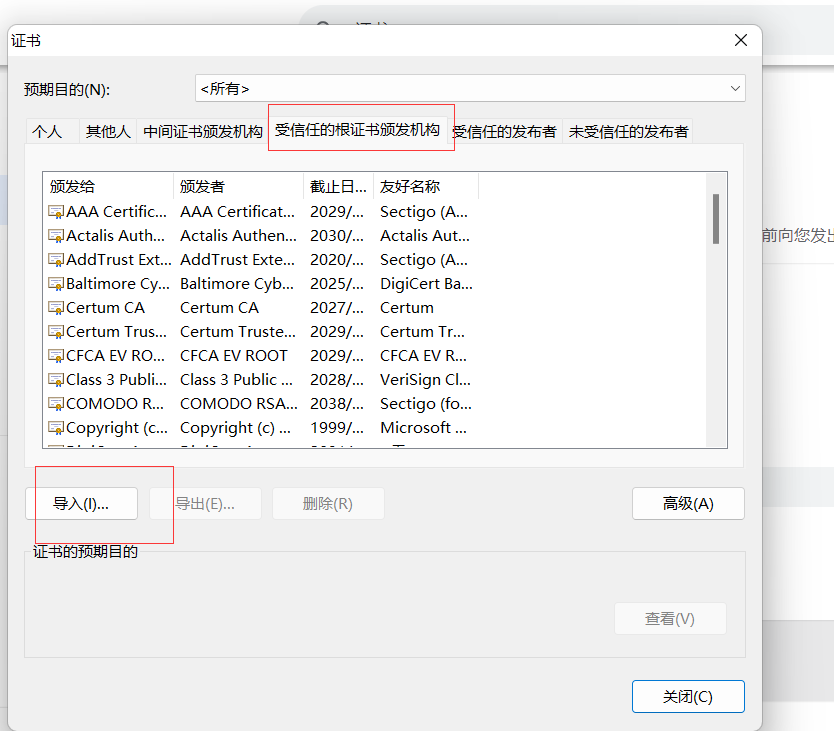Select the CFCA EV RO... certificate icon
The width and height of the screenshot is (834, 731).
point(56,356)
